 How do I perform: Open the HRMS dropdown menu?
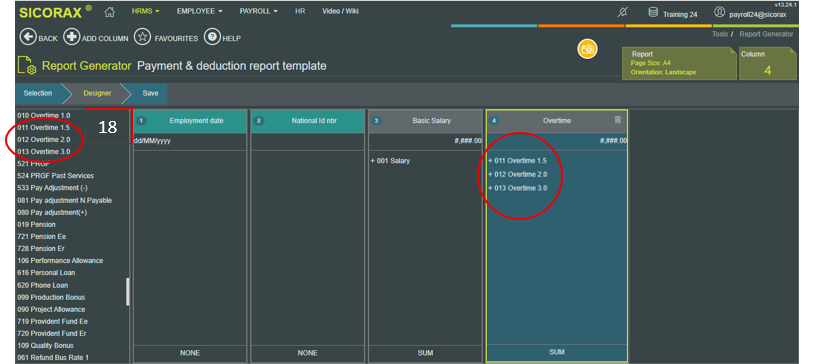pos(146,11)
